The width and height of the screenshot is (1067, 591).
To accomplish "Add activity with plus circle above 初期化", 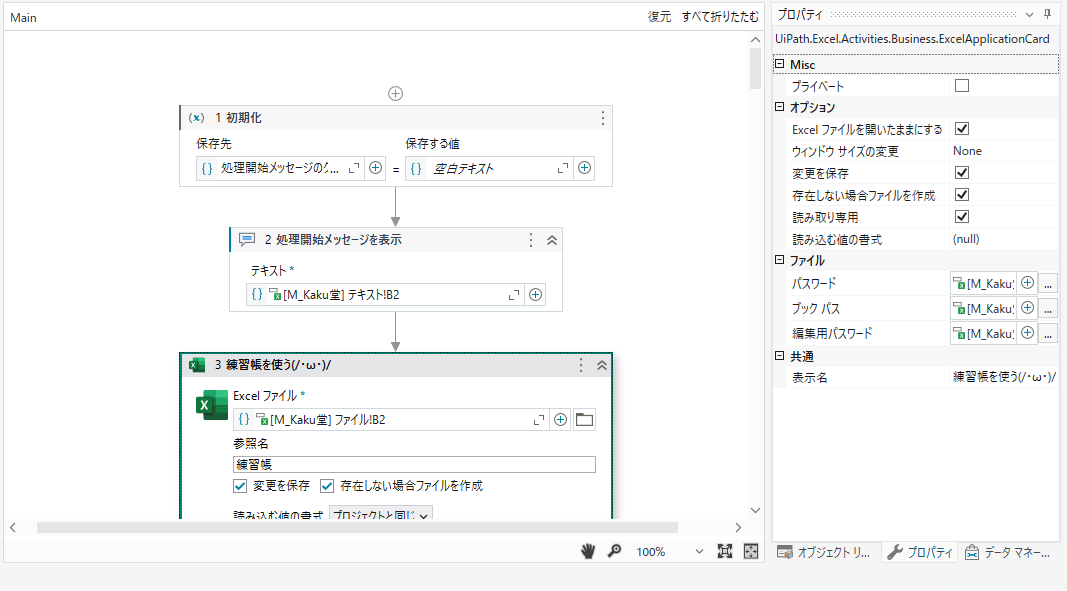I will [x=395, y=93].
